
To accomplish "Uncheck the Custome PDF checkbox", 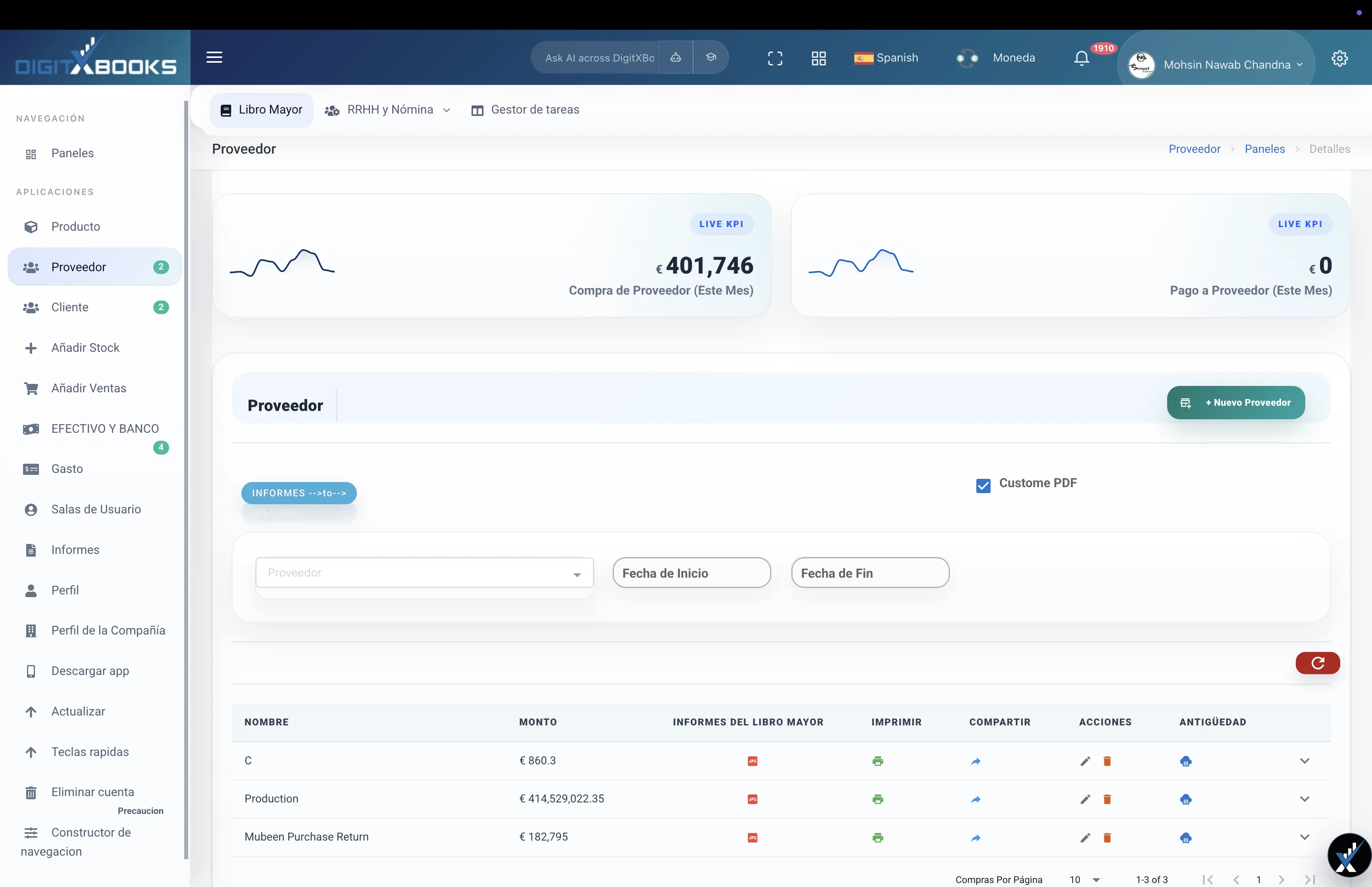I will [983, 486].
